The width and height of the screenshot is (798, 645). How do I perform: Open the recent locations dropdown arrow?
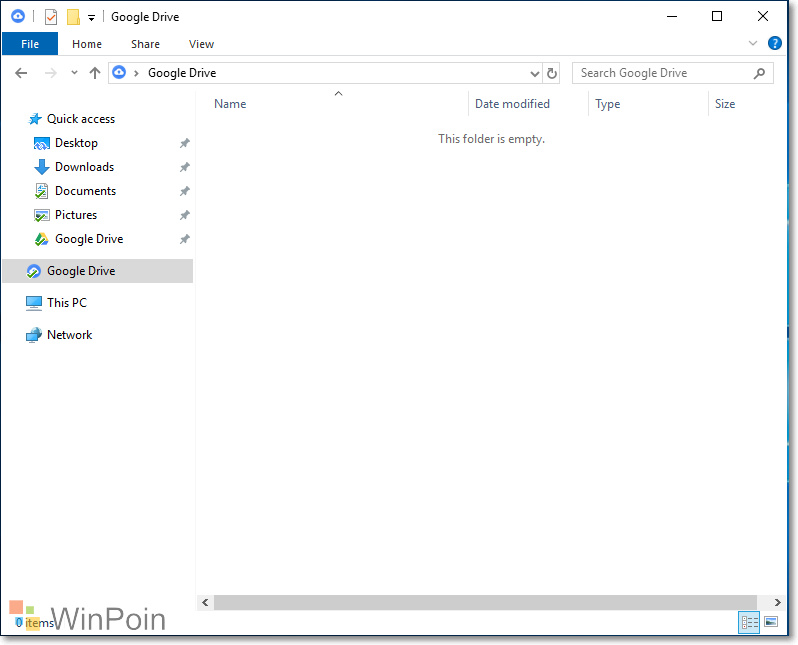(x=74, y=73)
